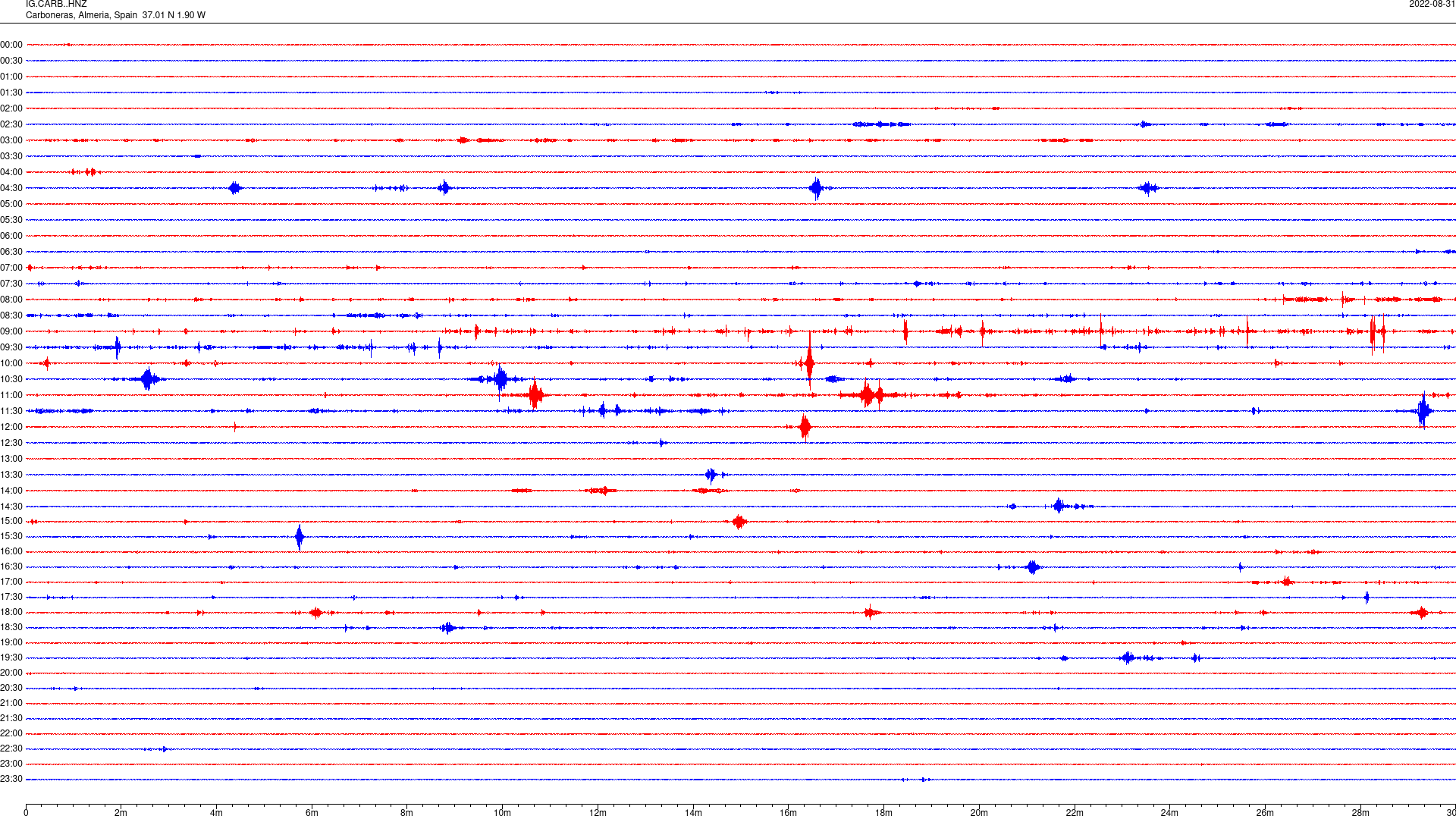Click the 07:30 time label
This screenshot has height=819, width=1456.
coord(11,284)
